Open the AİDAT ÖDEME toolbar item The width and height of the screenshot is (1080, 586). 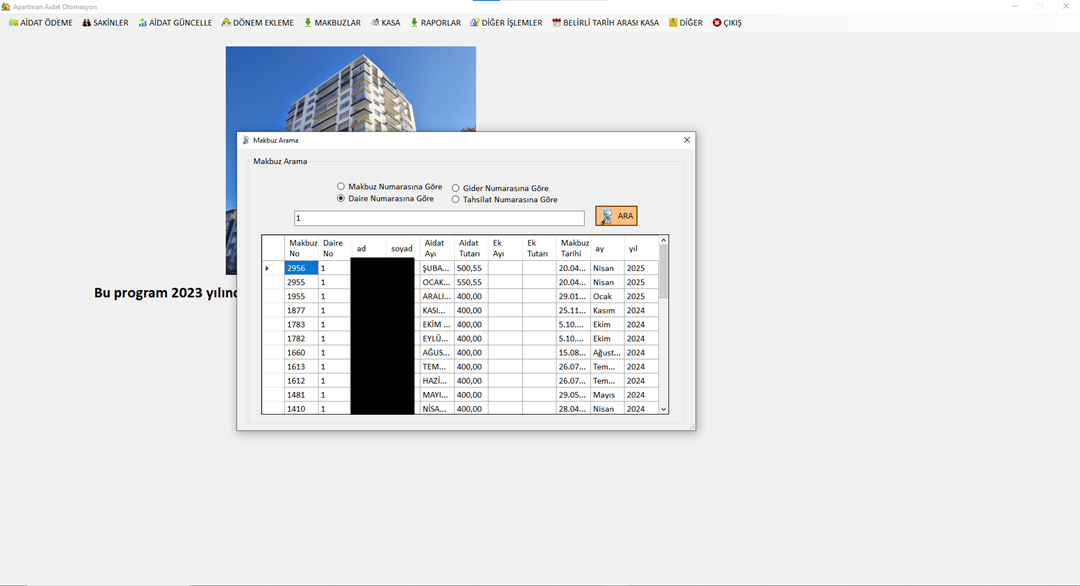[x=41, y=23]
